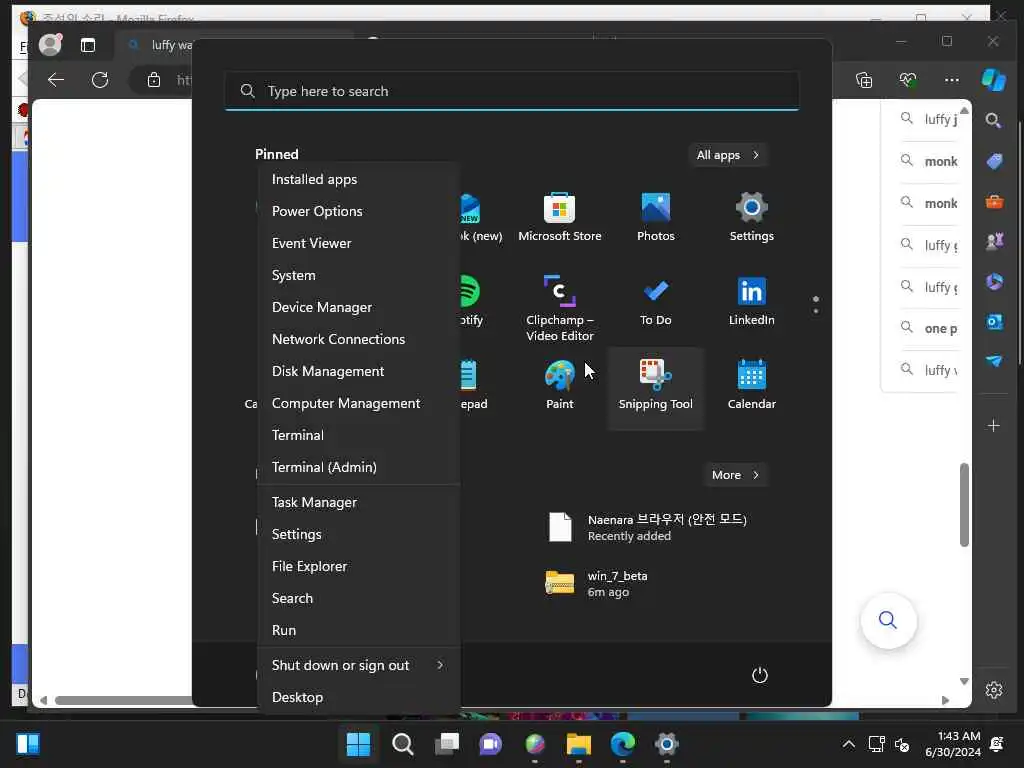Open the LinkedIn pinned app
Image resolution: width=1024 pixels, height=768 pixels.
[751, 302]
